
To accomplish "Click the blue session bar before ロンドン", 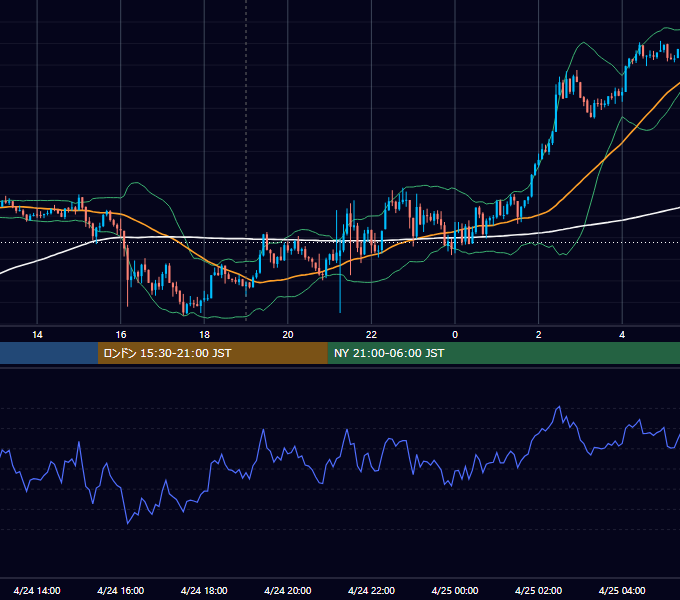I will (49, 353).
